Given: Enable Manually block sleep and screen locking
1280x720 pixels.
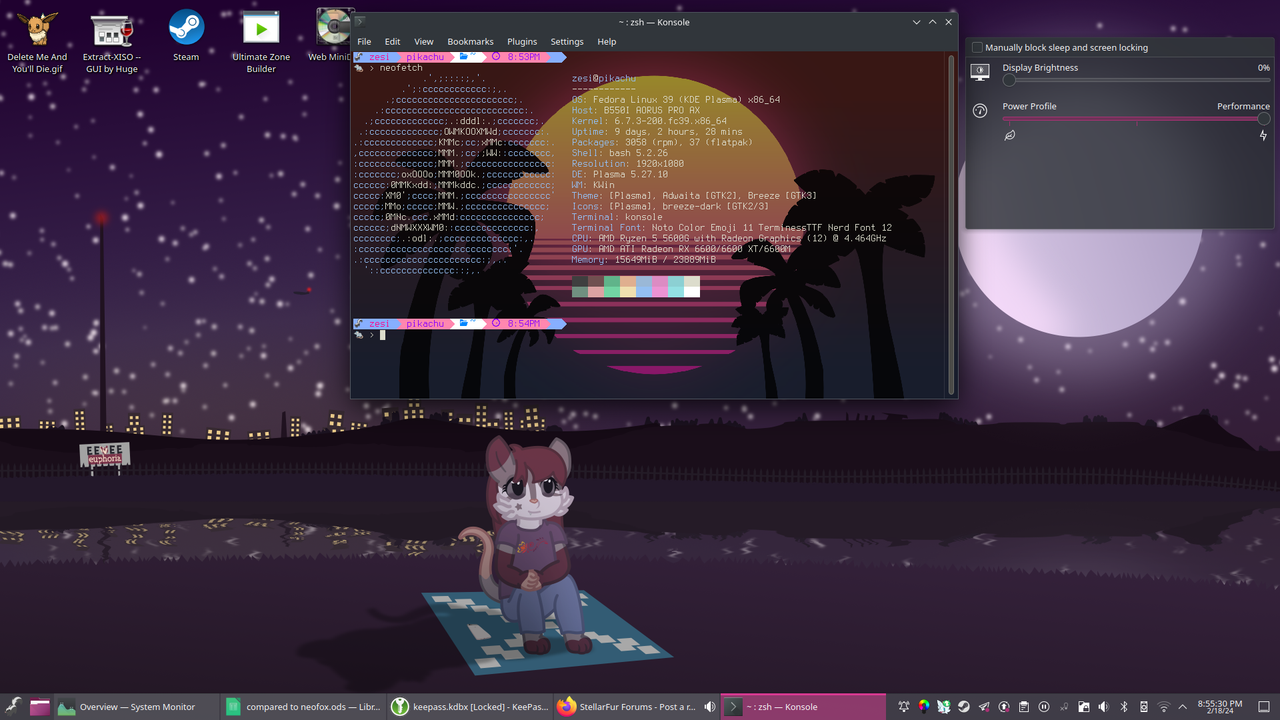Looking at the screenshot, I should pyautogui.click(x=978, y=47).
